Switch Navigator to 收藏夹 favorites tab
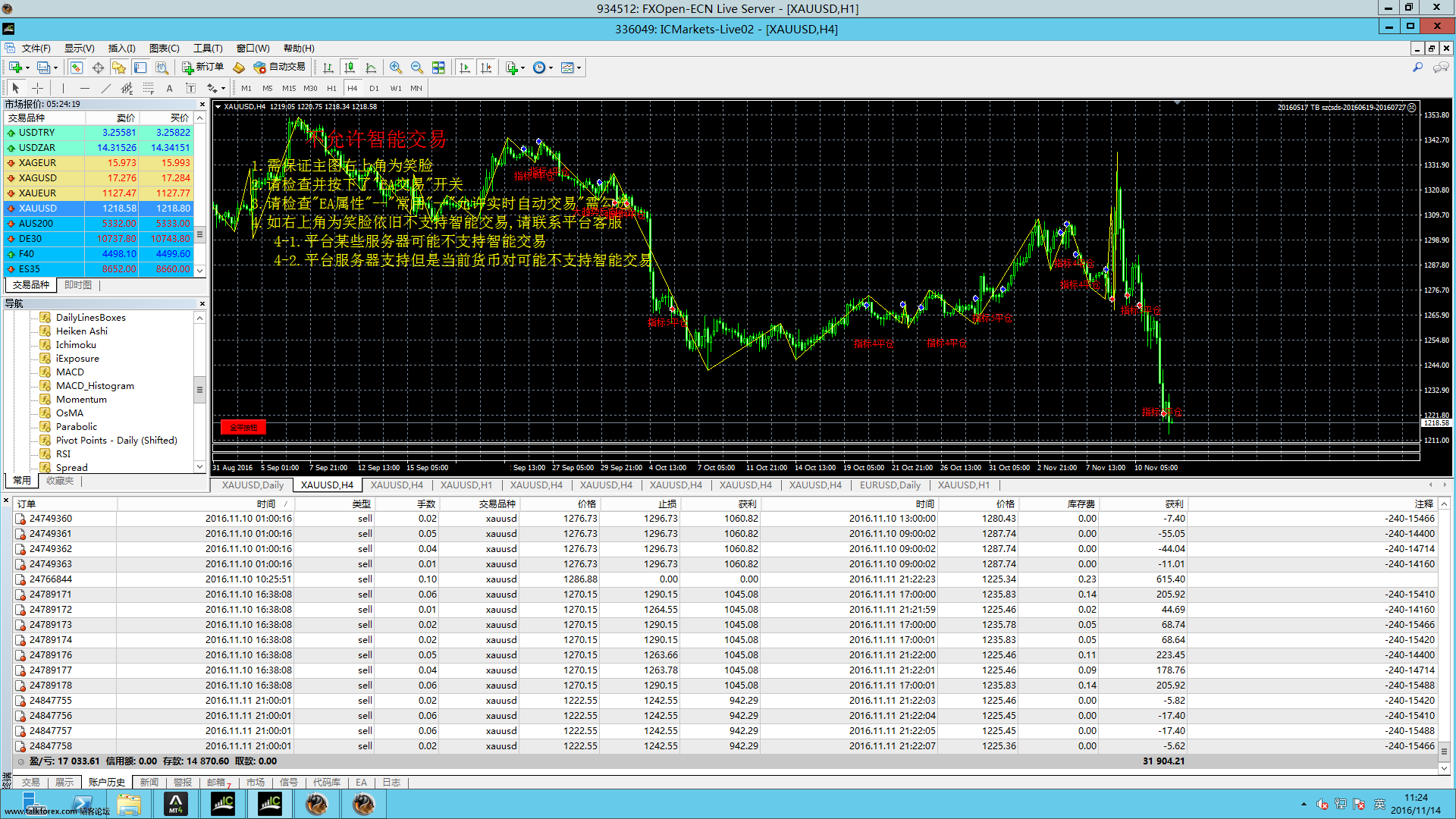 click(60, 481)
